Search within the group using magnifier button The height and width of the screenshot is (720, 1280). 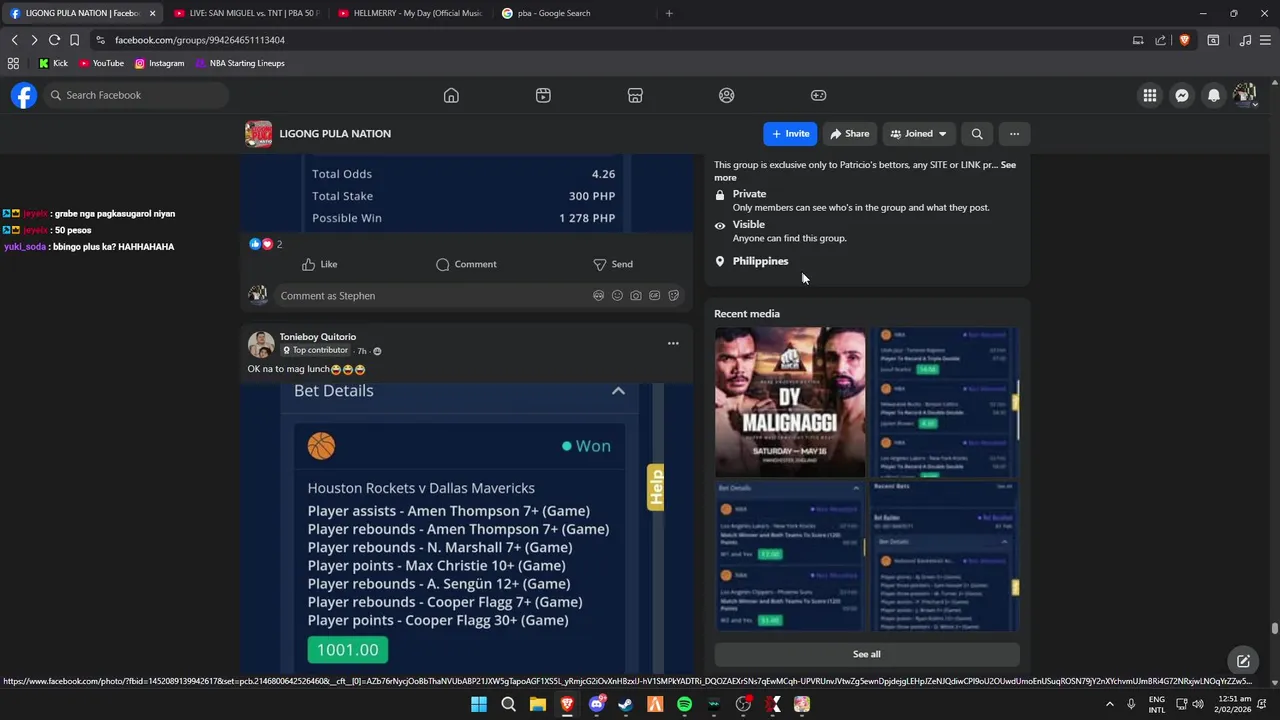pyautogui.click(x=977, y=134)
